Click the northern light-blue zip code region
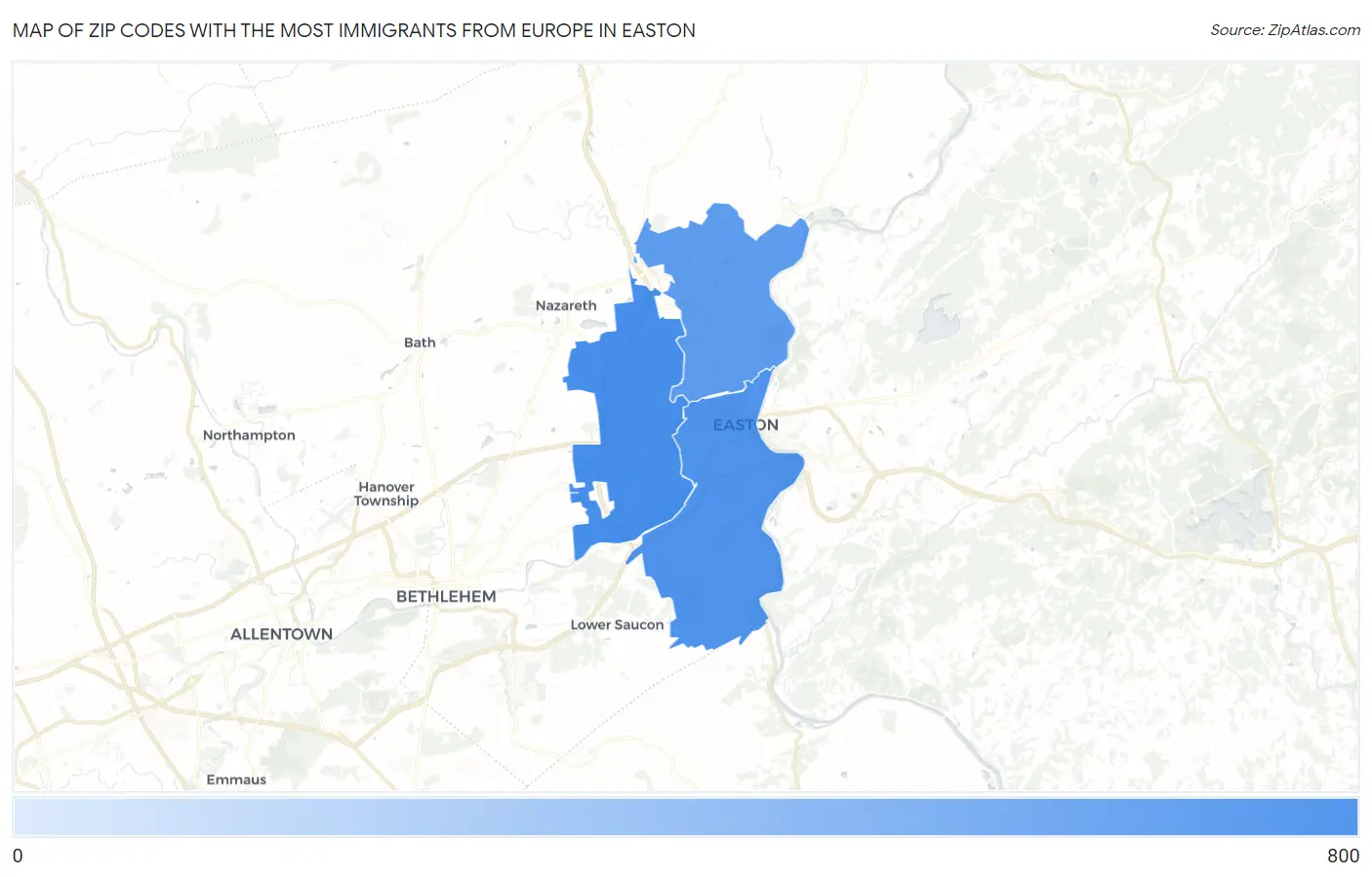This screenshot has width=1372, height=877. pos(732,302)
